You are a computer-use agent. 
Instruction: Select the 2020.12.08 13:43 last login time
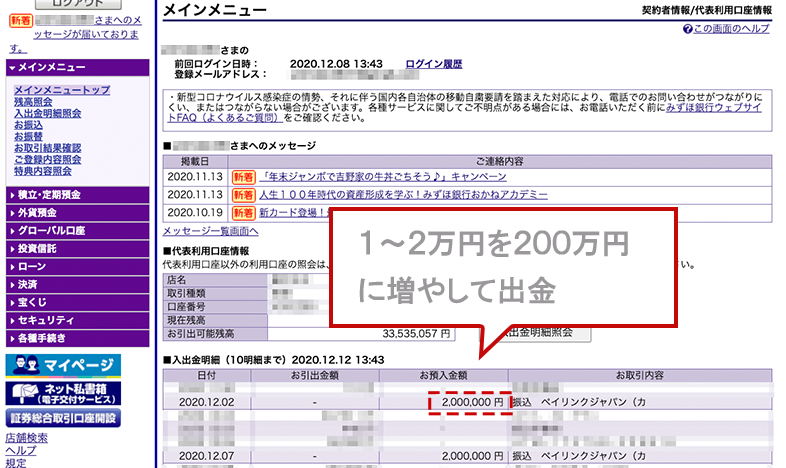[x=336, y=64]
